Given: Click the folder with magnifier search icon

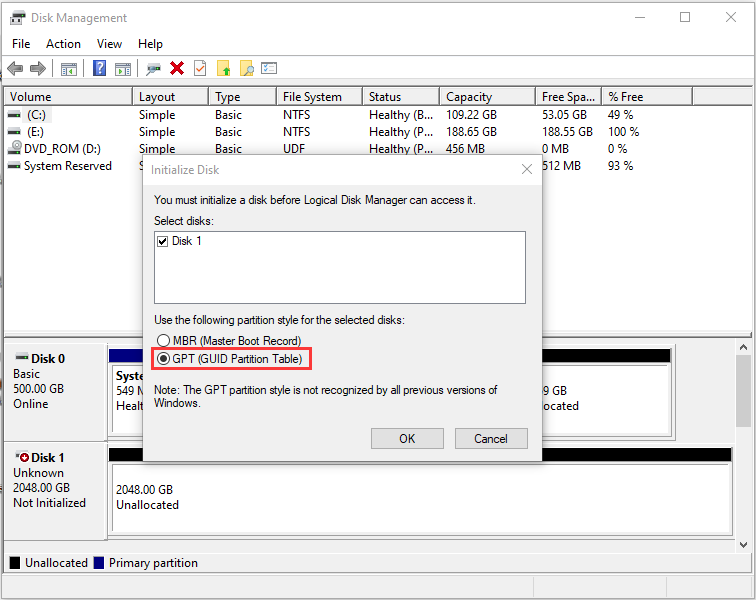Looking at the screenshot, I should pyautogui.click(x=246, y=68).
